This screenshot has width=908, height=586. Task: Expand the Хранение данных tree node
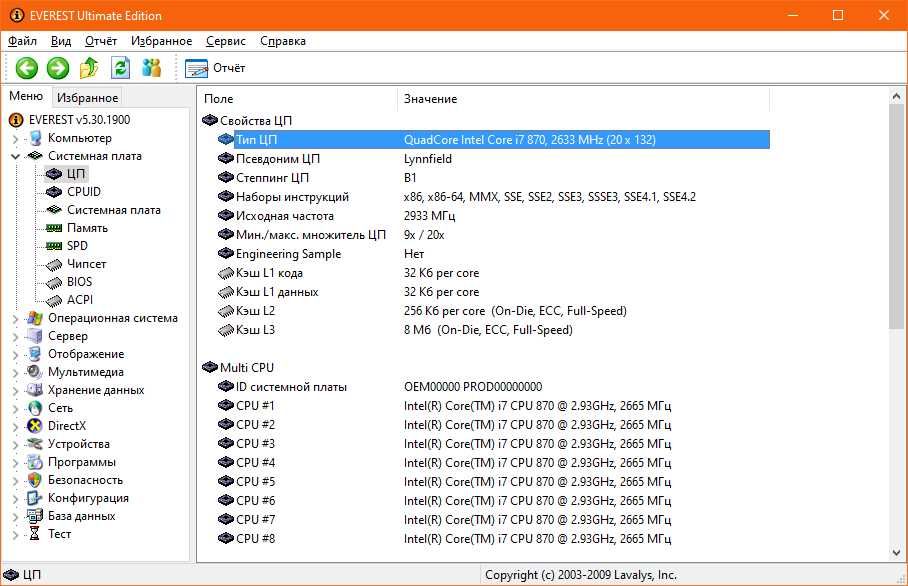pos(16,390)
